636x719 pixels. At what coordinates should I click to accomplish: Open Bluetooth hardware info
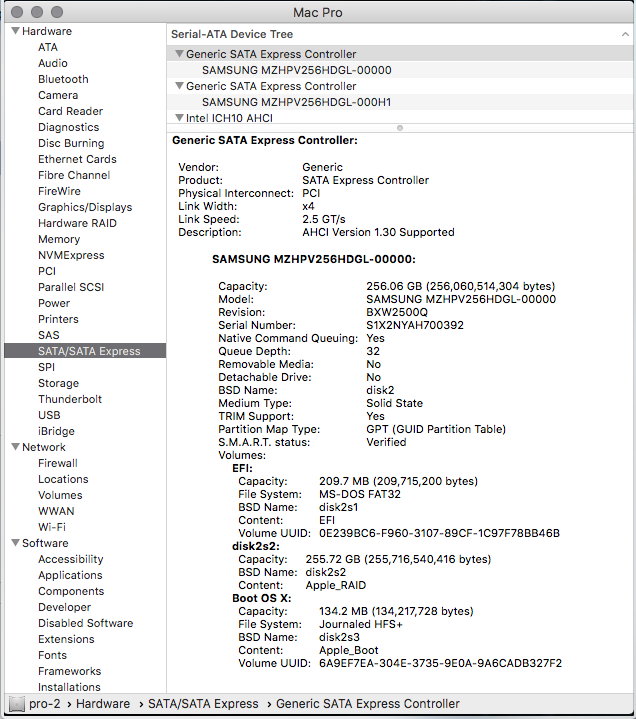(x=63, y=79)
